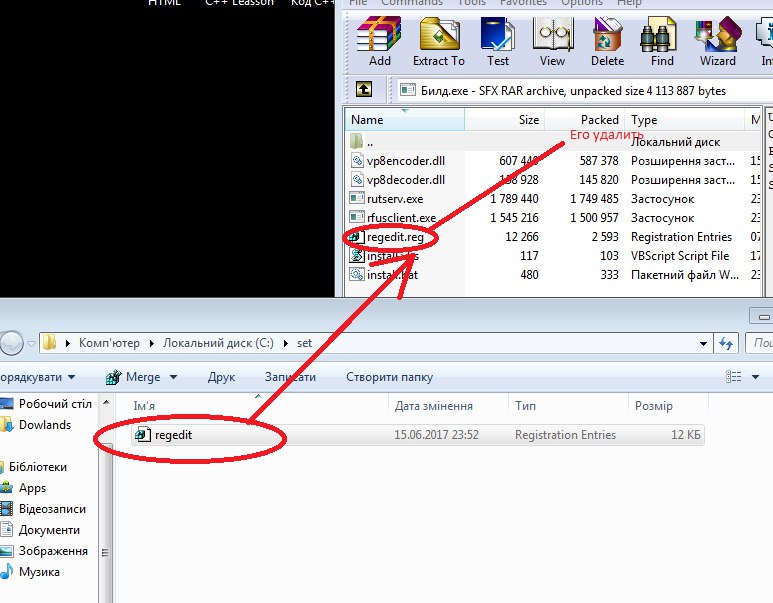Click the Створити папку button
773x603 pixels.
389,377
